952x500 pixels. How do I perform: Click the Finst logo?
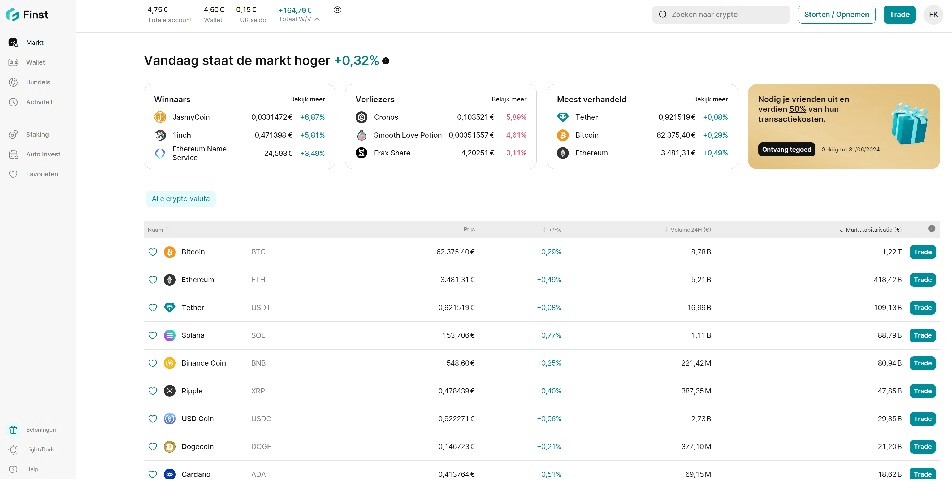coord(25,15)
